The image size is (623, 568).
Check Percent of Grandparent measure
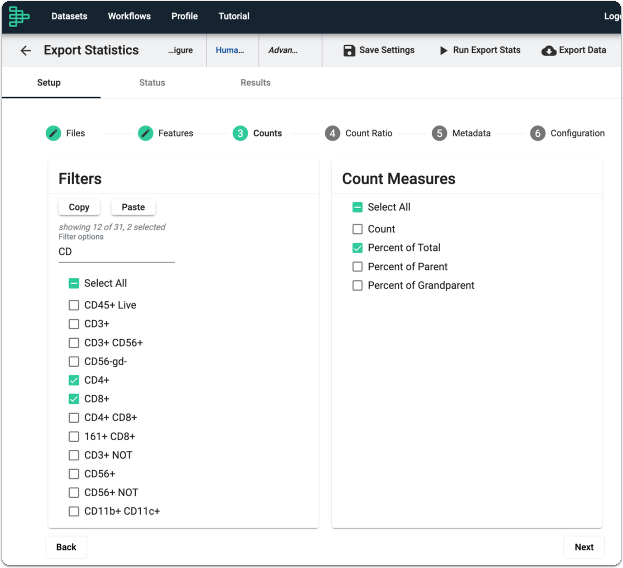(x=358, y=285)
